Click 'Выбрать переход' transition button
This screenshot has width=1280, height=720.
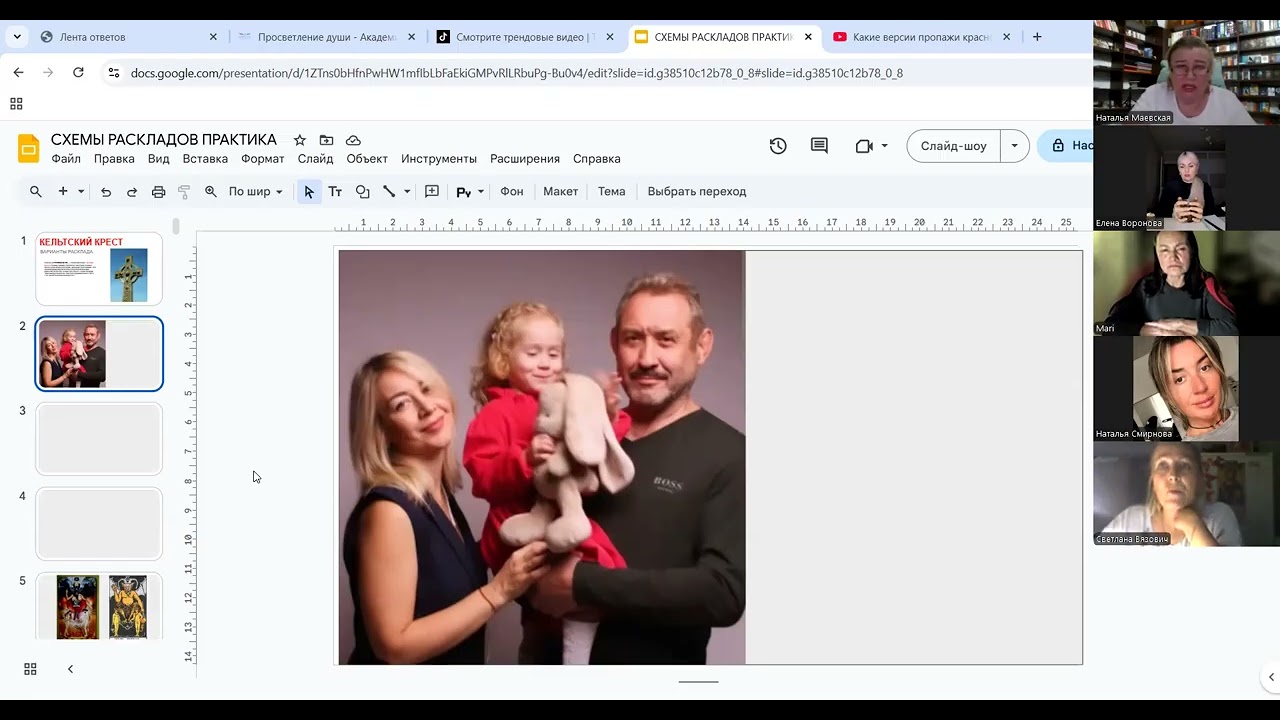[697, 192]
